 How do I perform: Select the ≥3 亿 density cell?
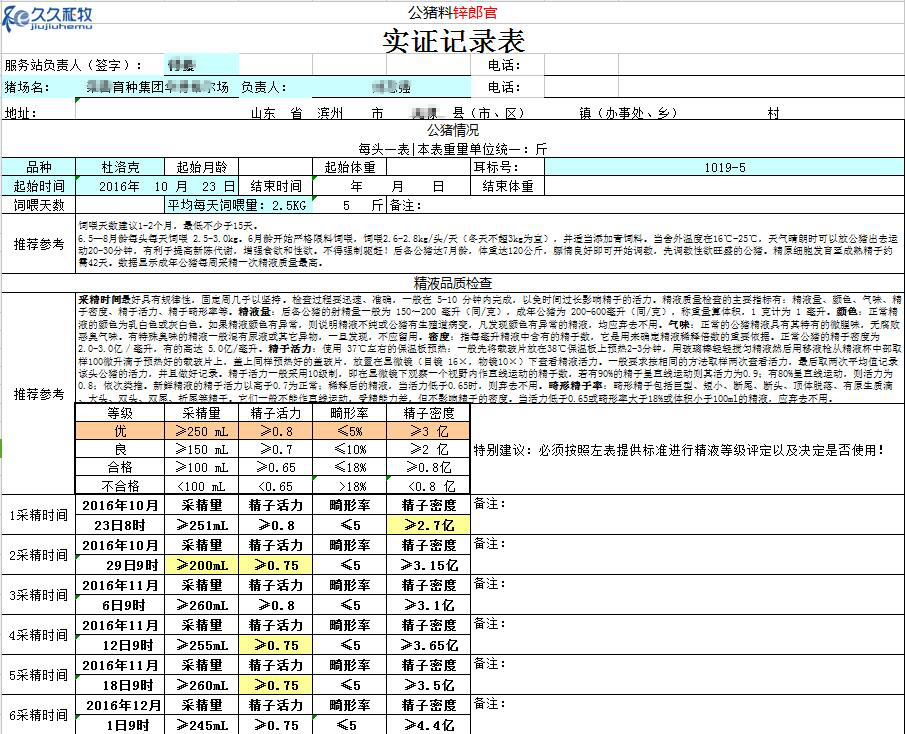(x=429, y=431)
